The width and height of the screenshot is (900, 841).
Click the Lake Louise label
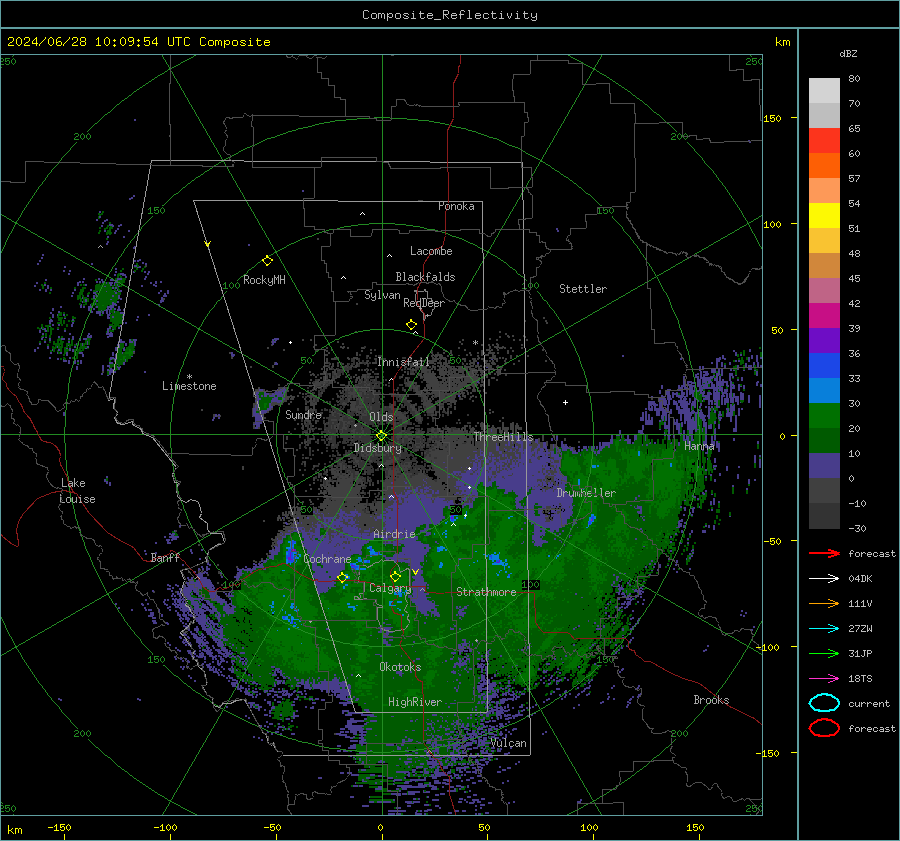click(x=77, y=491)
